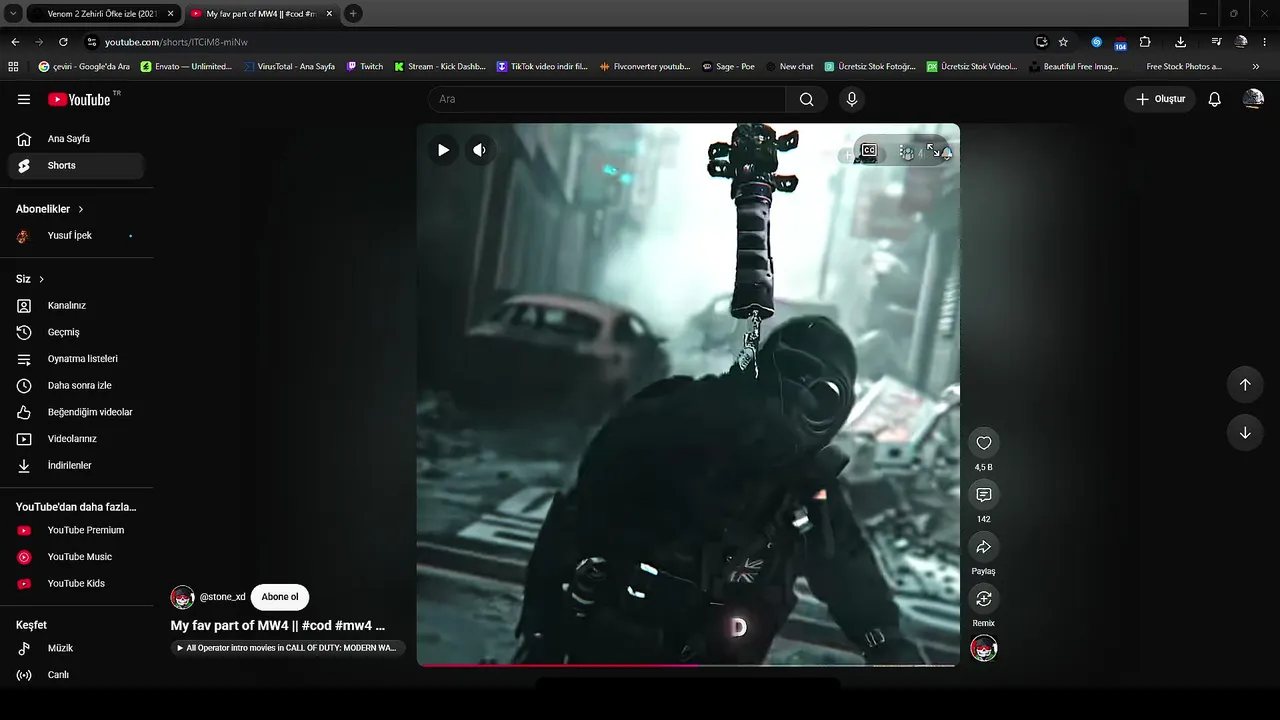Screen dimensions: 1280x720
Task: Open the browser downloads
Action: tap(1181, 42)
